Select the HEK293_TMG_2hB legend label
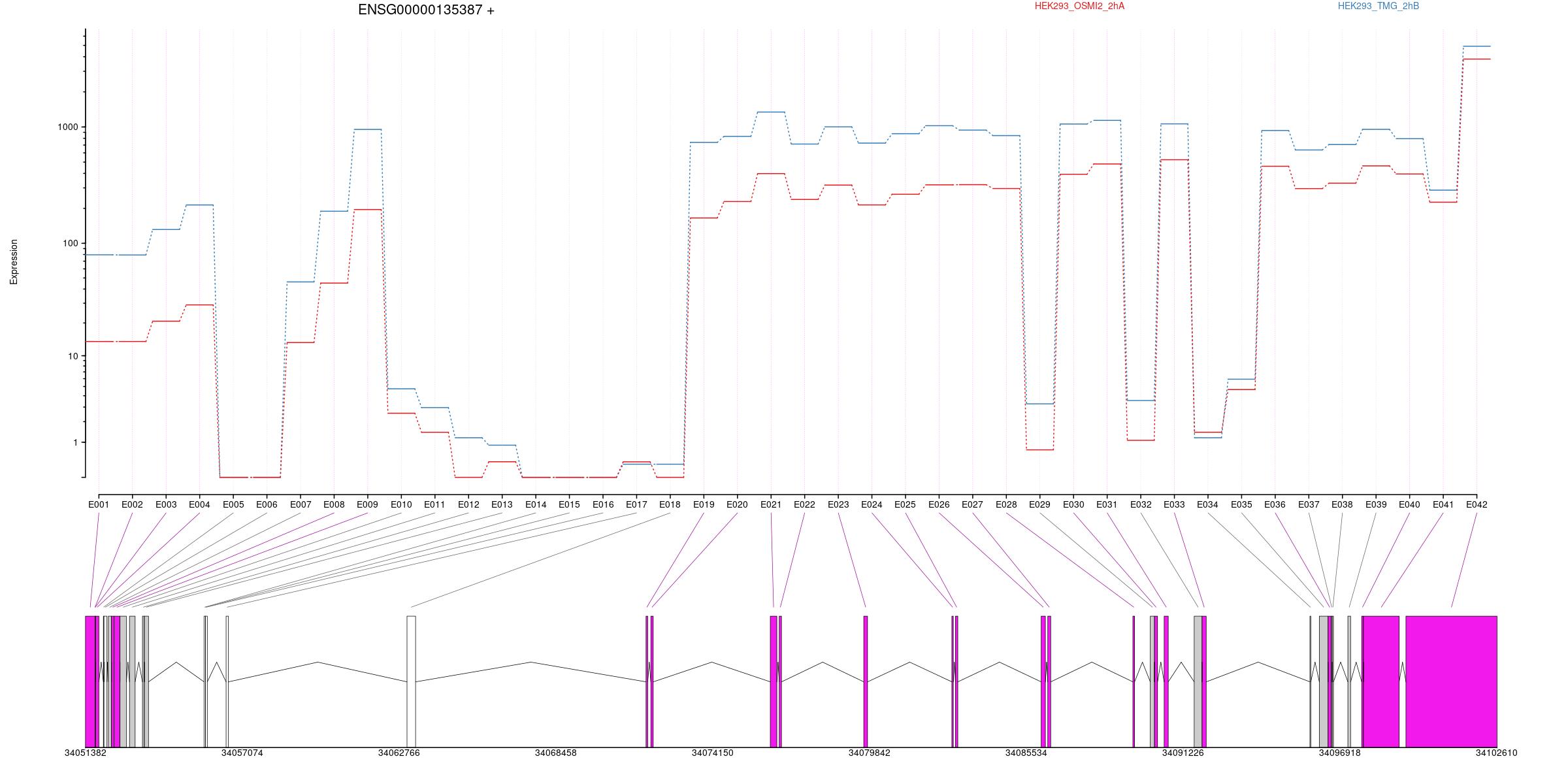This screenshot has height=784, width=1568. click(1378, 6)
